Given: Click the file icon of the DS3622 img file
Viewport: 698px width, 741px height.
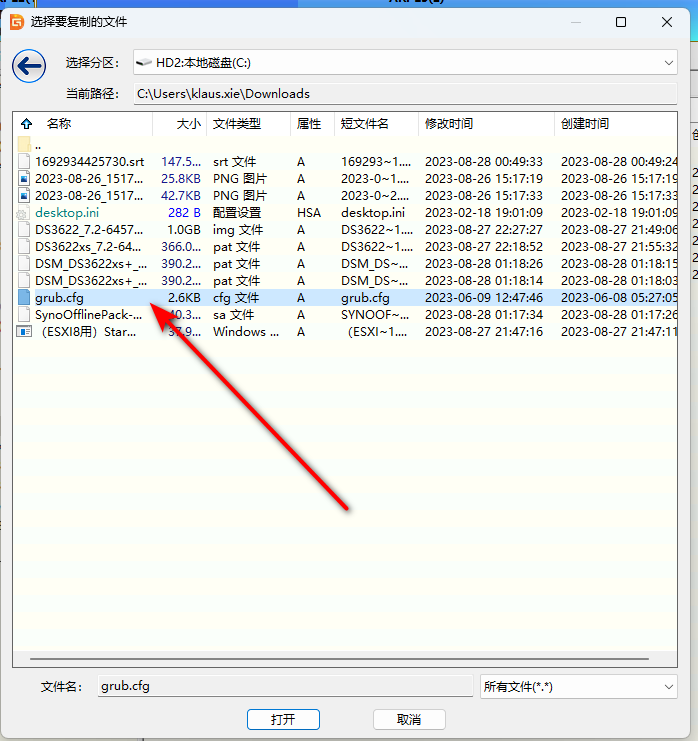Looking at the screenshot, I should pos(24,230).
